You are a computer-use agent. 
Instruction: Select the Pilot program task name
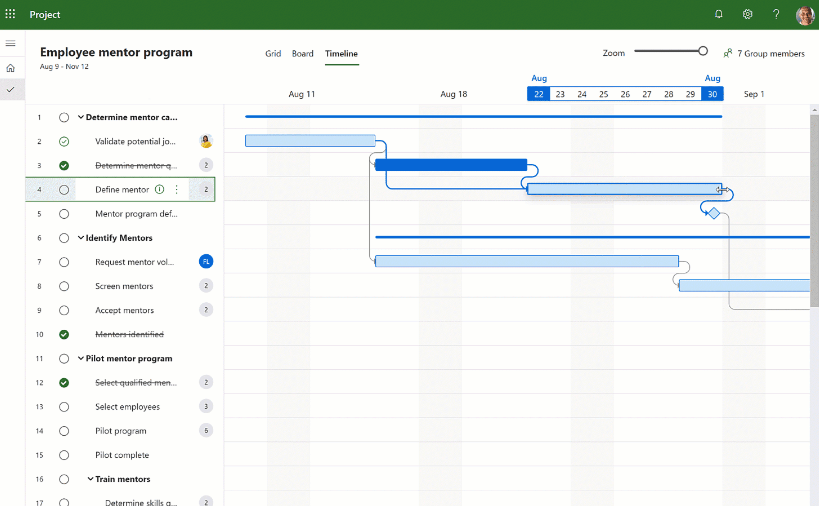(x=121, y=431)
